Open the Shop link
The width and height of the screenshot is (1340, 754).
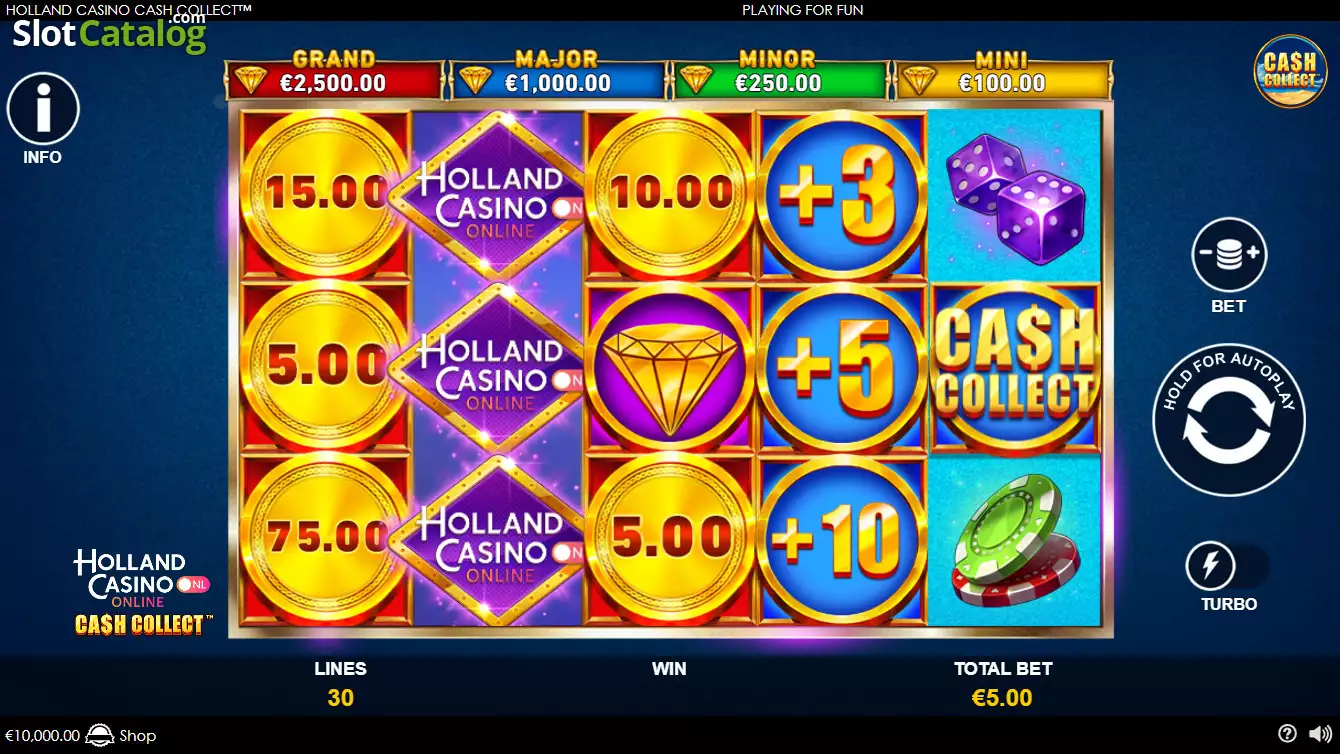pos(138,736)
